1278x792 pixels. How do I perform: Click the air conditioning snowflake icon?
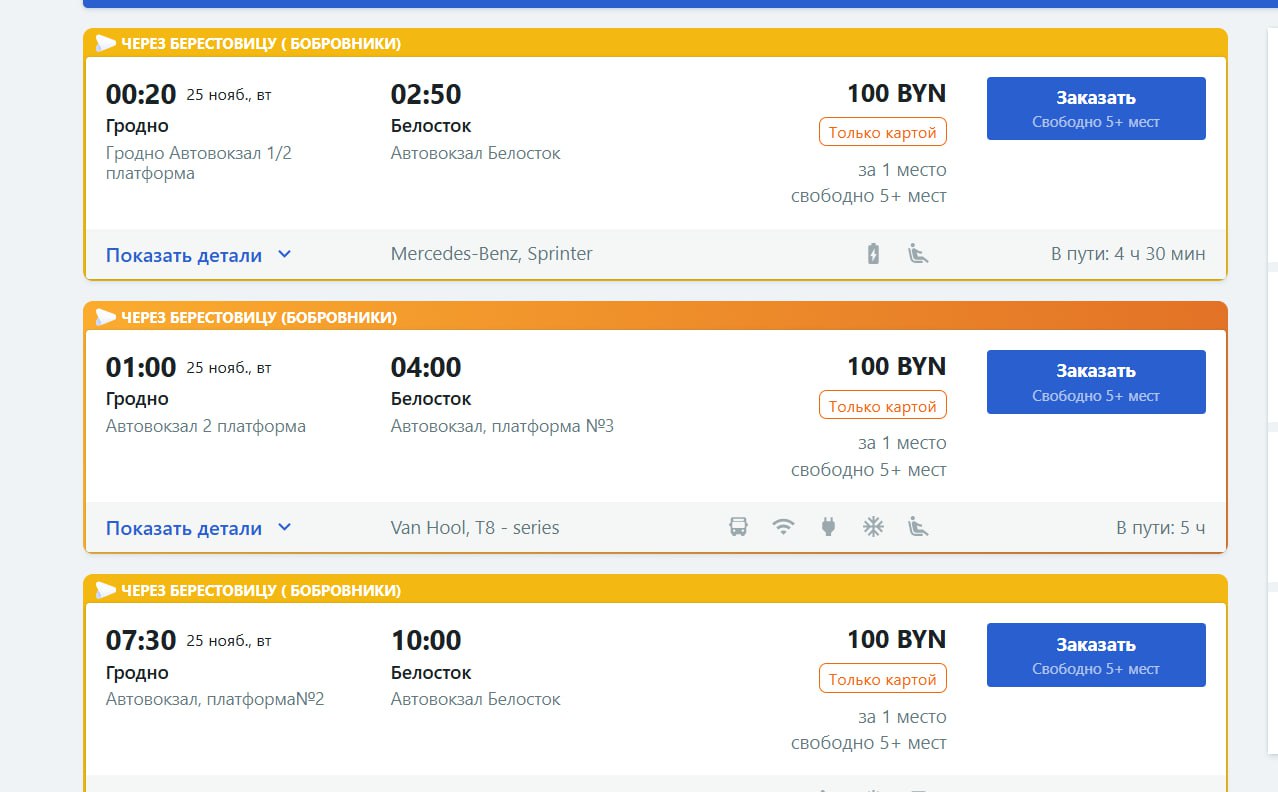tap(874, 527)
